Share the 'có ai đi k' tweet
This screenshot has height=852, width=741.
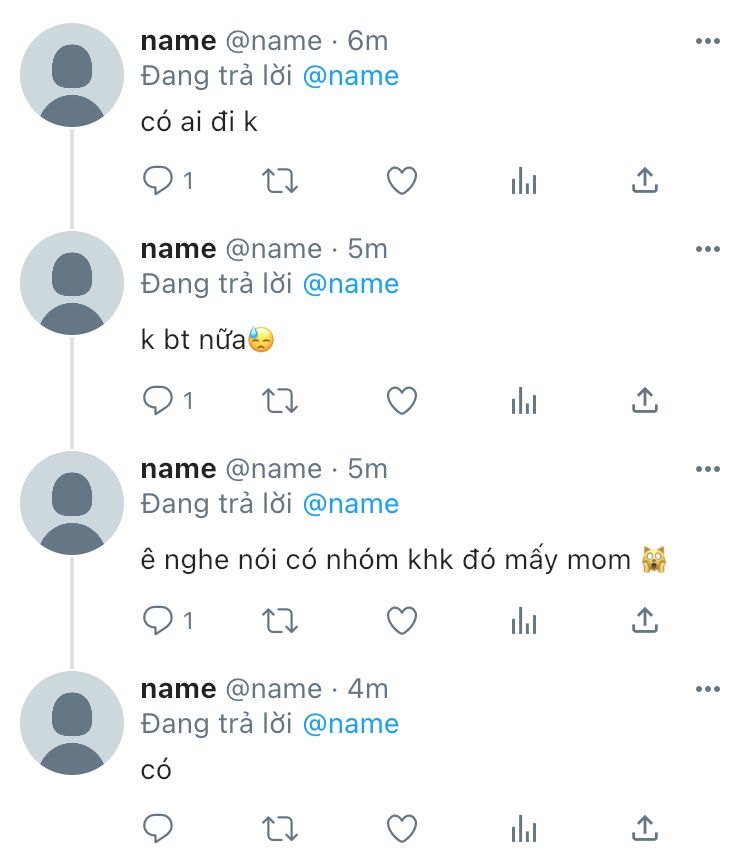point(645,181)
